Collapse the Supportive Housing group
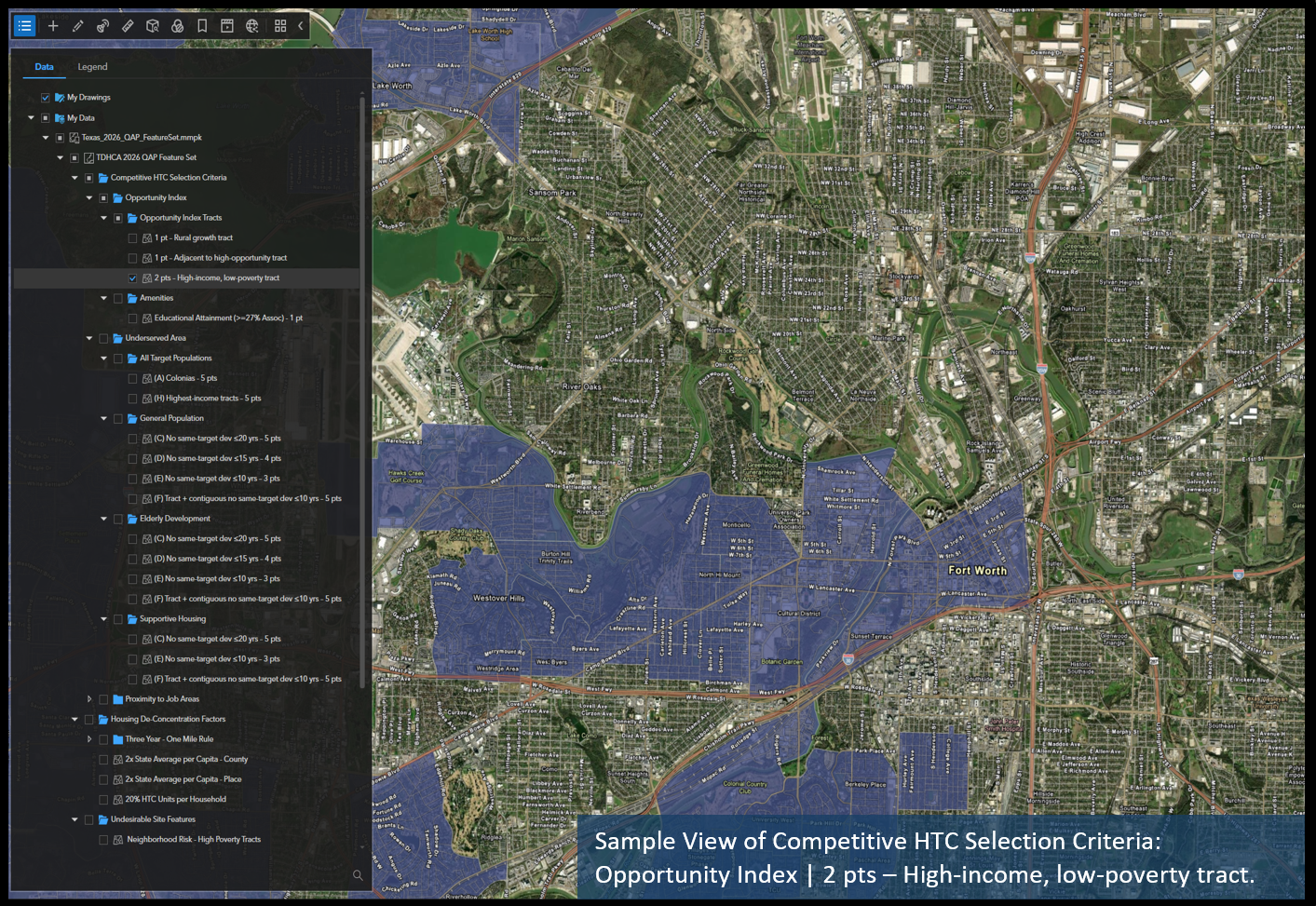Image resolution: width=1316 pixels, height=906 pixels. coord(103,618)
